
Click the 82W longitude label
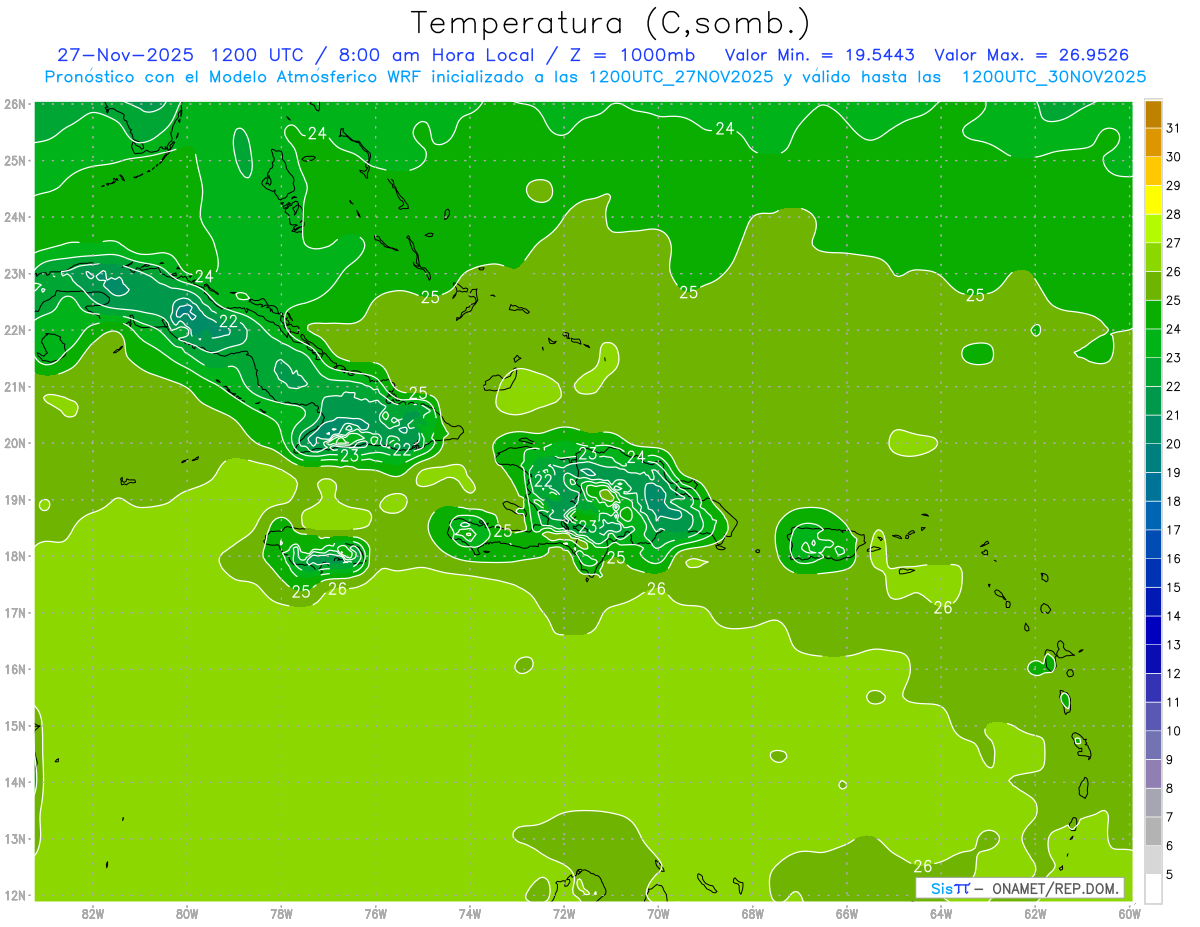93,913
